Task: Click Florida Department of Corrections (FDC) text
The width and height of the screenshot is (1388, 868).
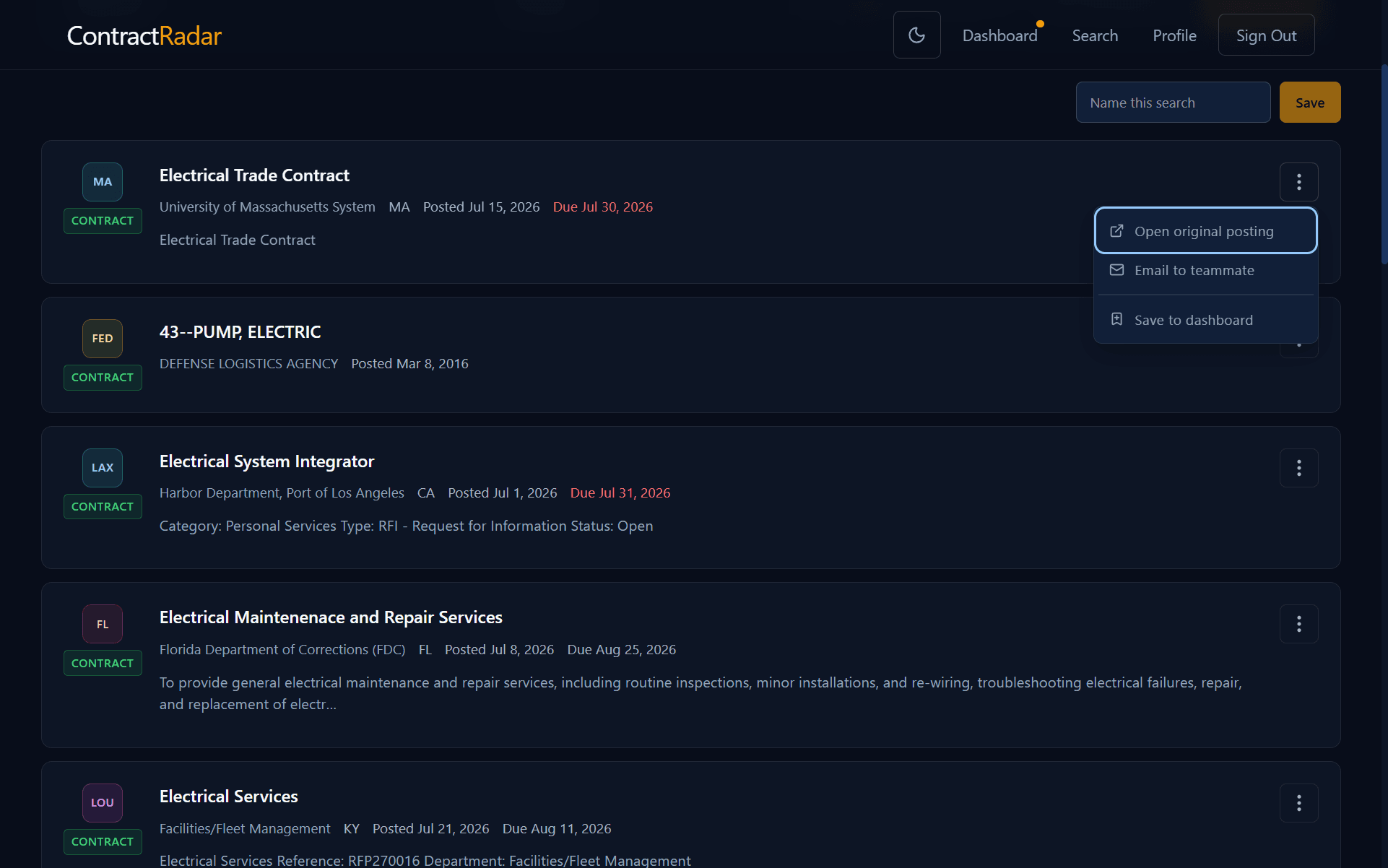Action: pyautogui.click(x=282, y=650)
